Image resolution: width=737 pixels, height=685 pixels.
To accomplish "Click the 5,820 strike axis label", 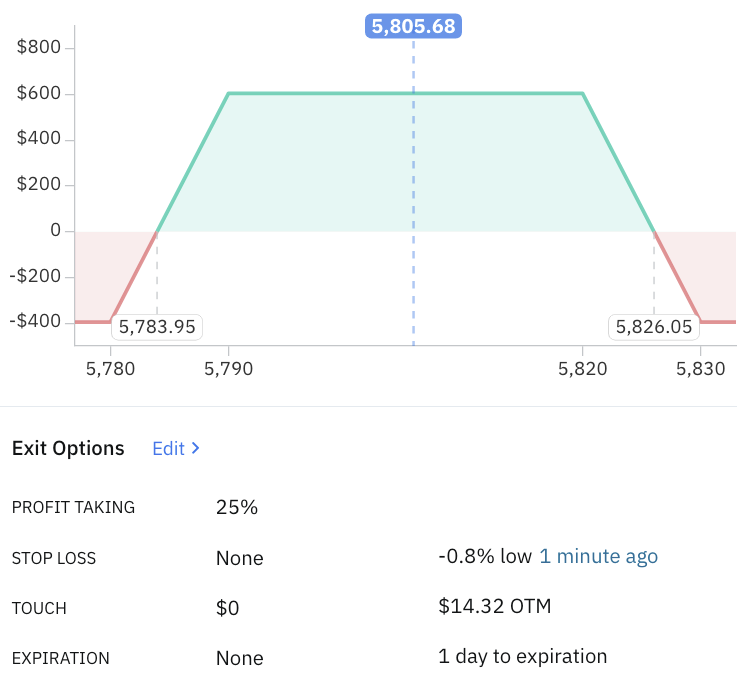I will click(583, 369).
